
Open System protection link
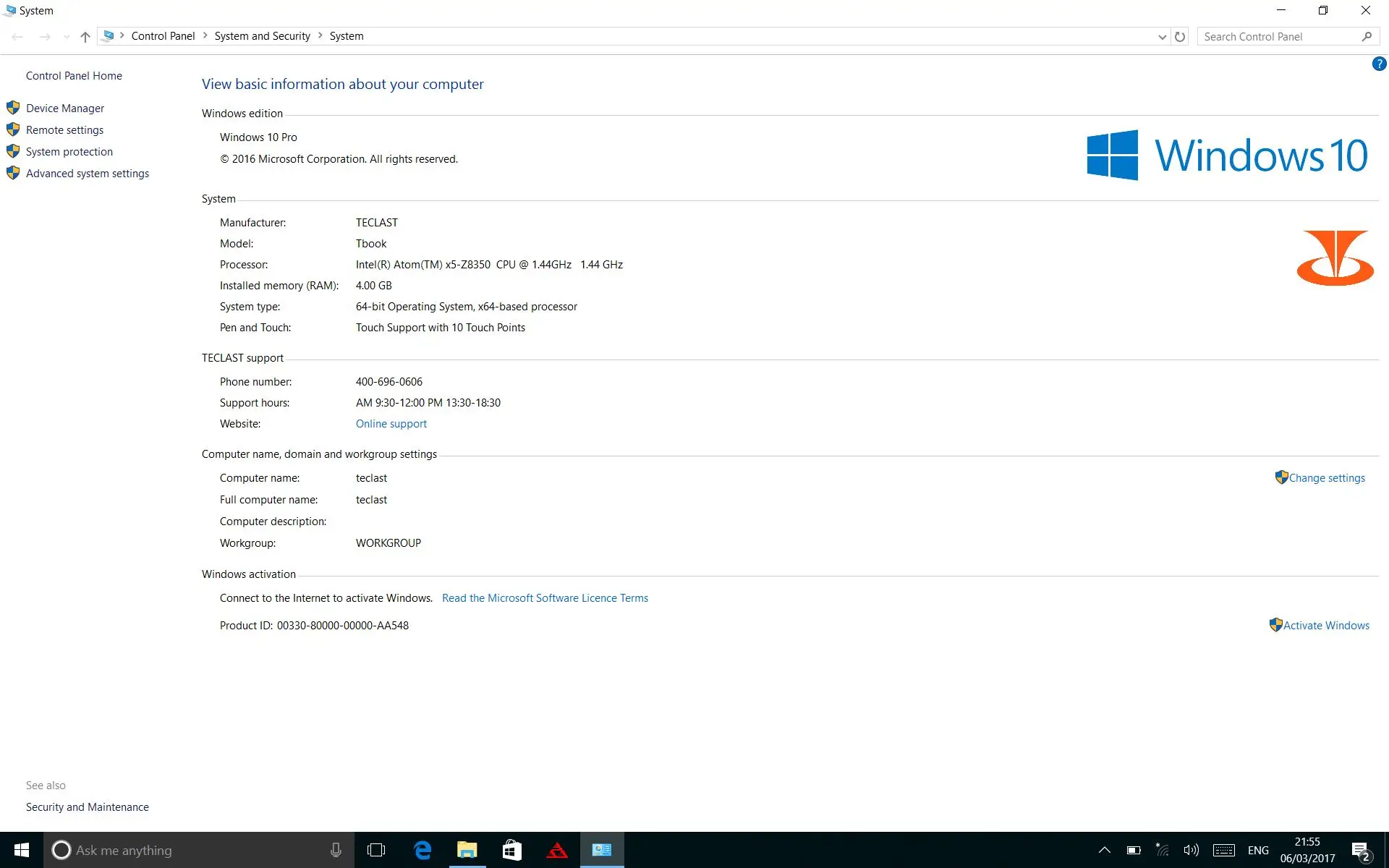coord(69,152)
